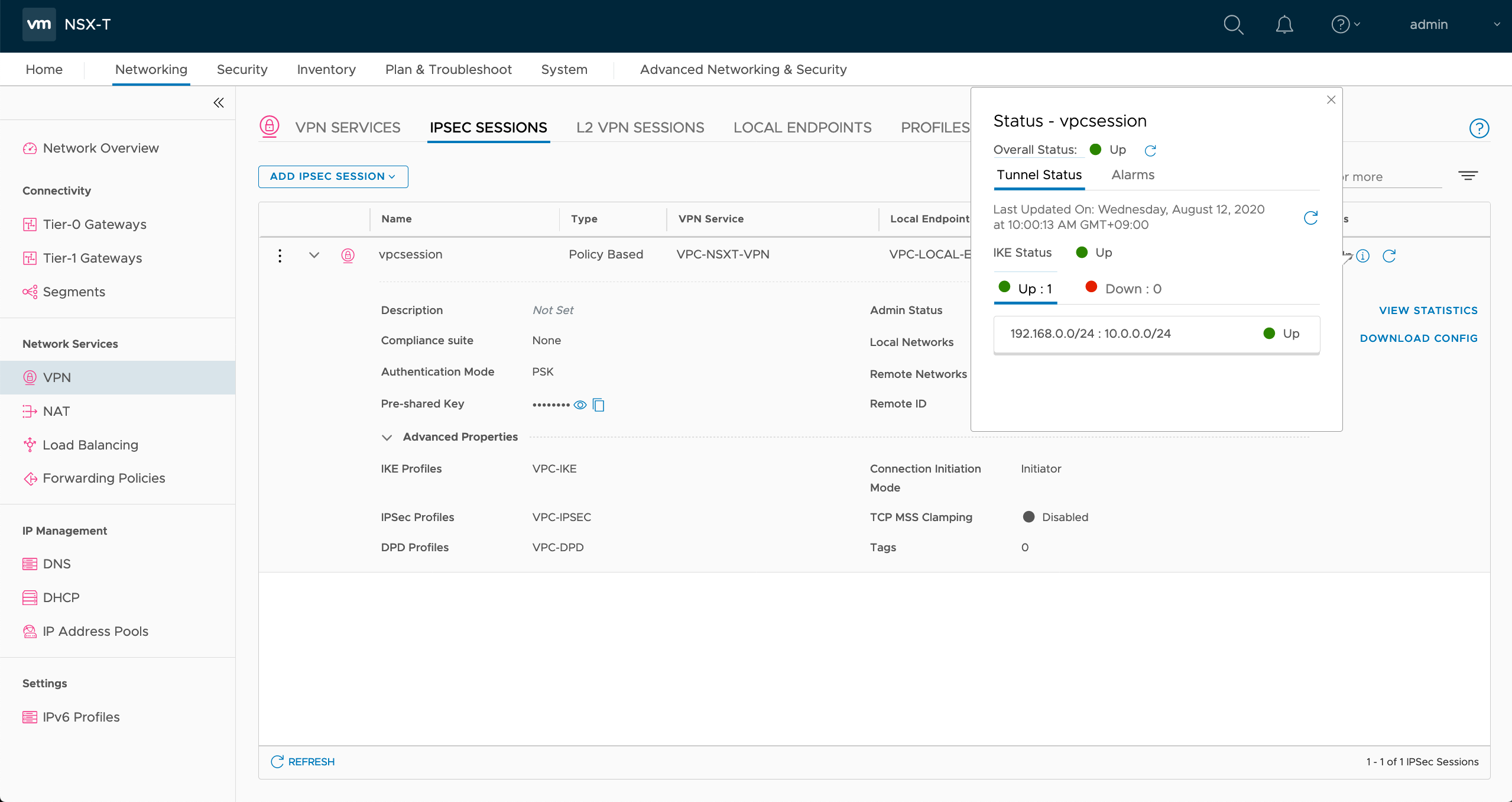Open Advanced Networking & Security menu
This screenshot has width=1512, height=802.
(x=743, y=70)
